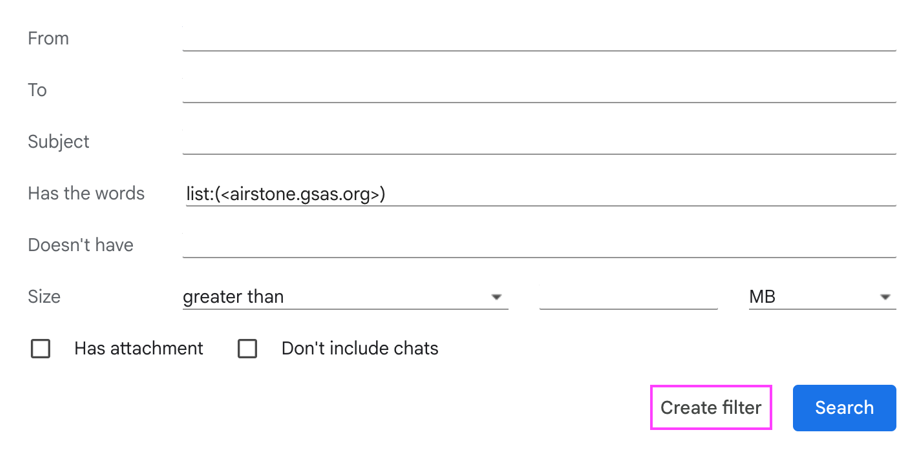Tick the Don't include chats checkbox
This screenshot has width=924, height=454.
(x=247, y=348)
